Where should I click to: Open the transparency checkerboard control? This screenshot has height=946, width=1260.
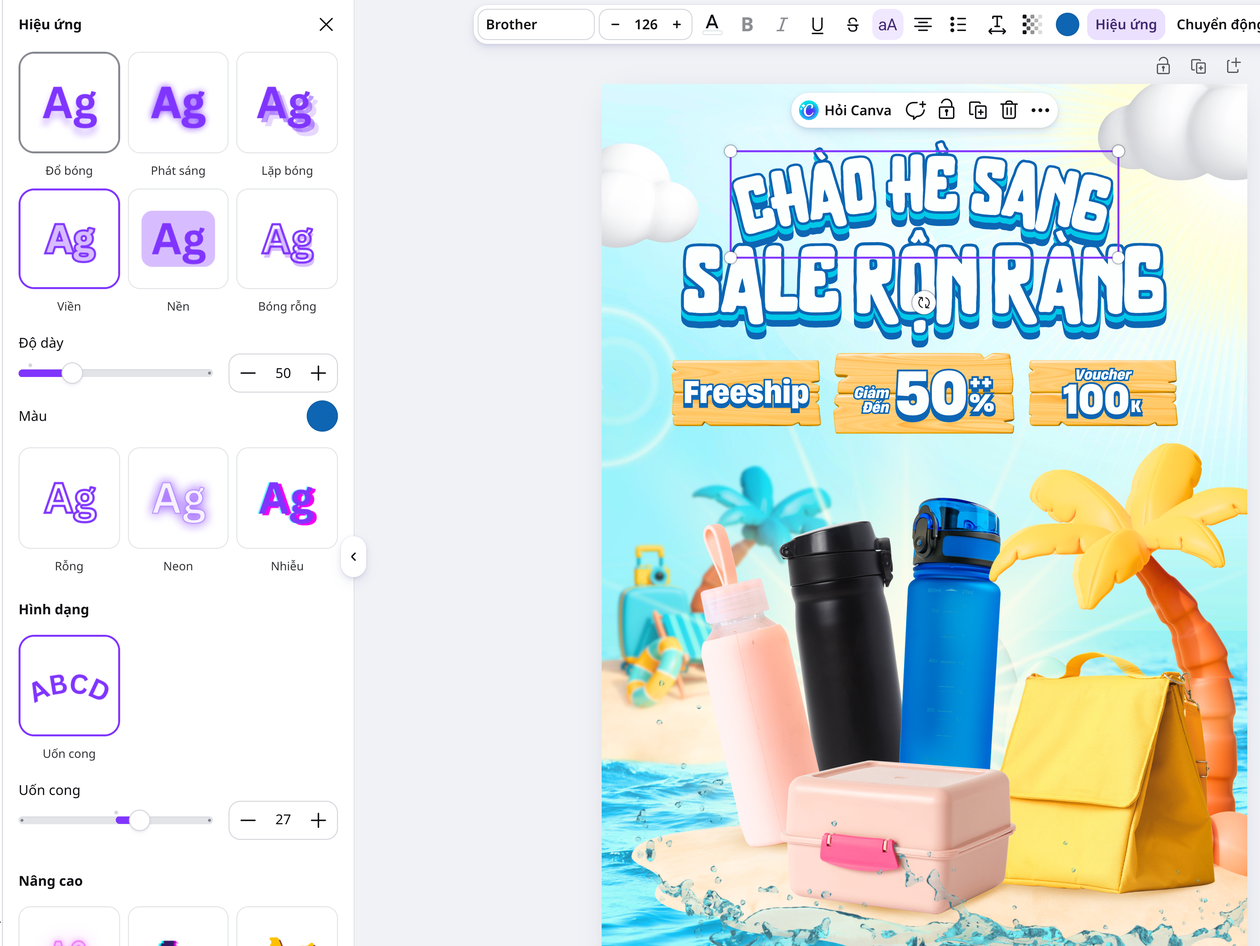click(1032, 24)
